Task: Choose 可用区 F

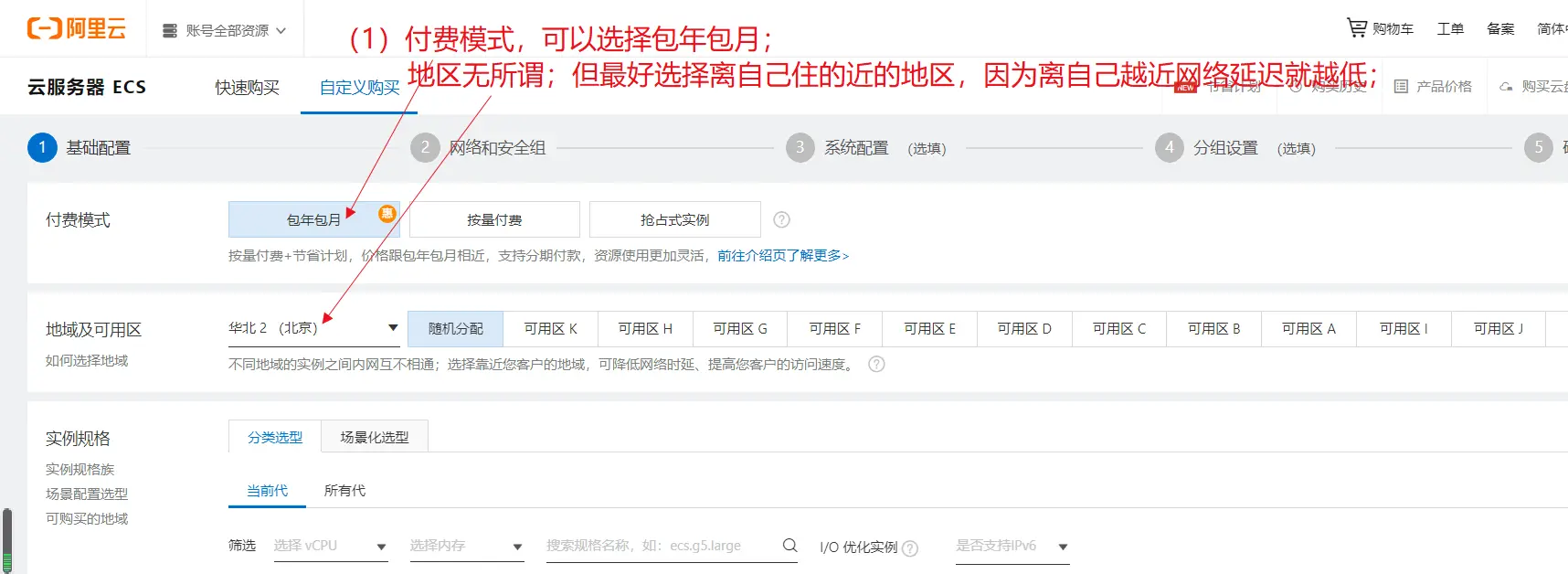Action: point(835,329)
